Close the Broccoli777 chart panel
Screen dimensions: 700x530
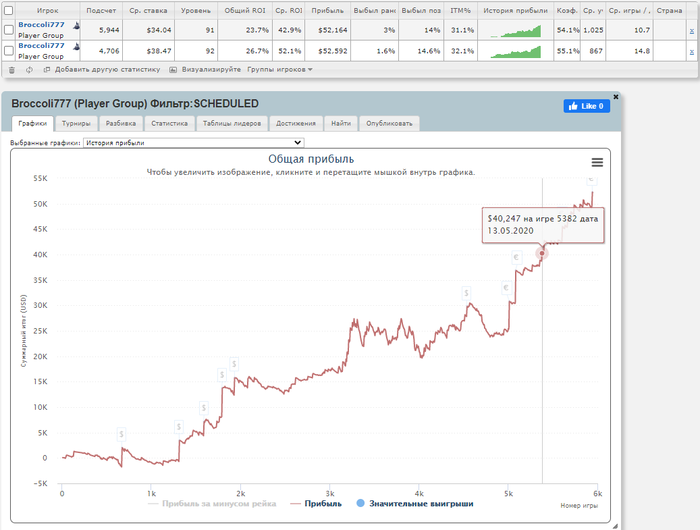[616, 96]
